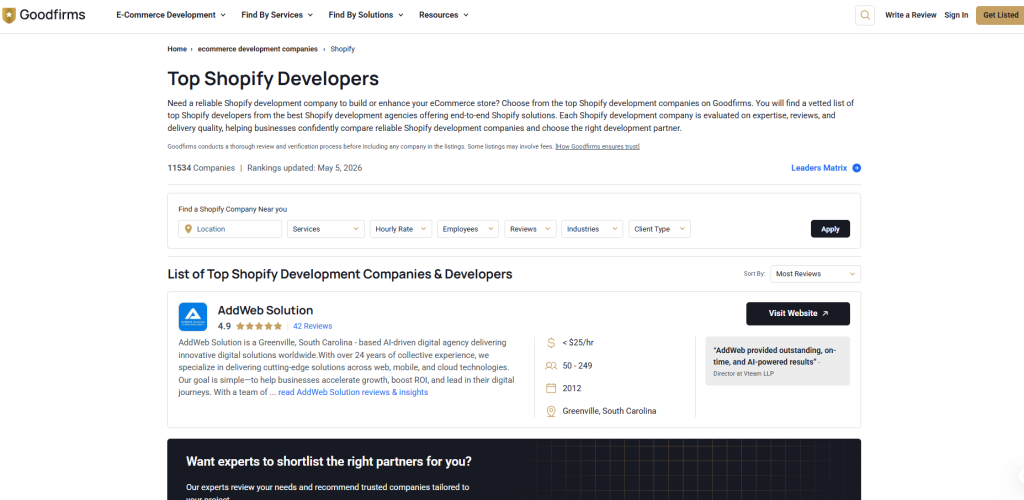Open the Find By Services menu
Screen dimensions: 1024x500
click(x=277, y=15)
